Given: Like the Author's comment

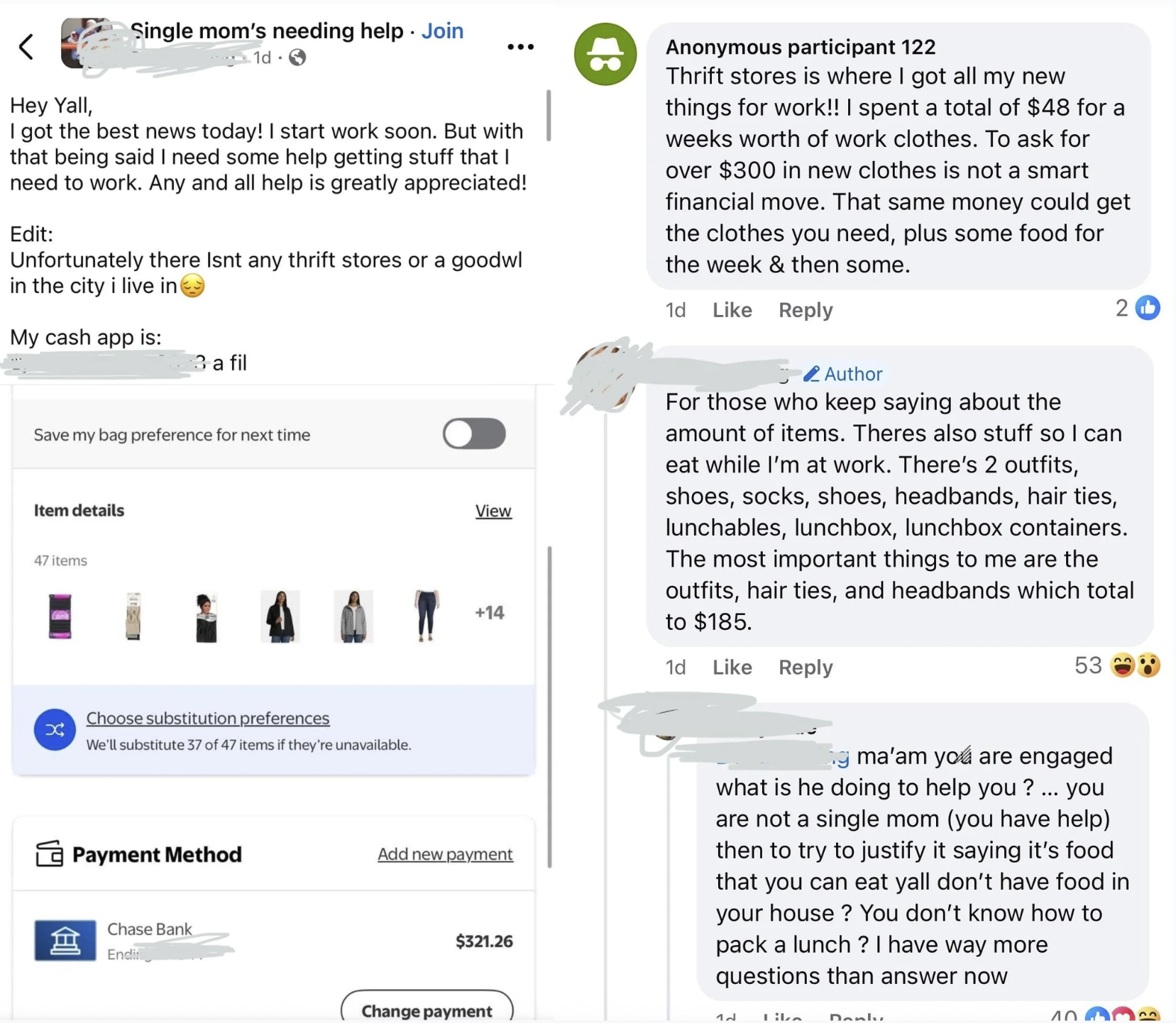Looking at the screenshot, I should (x=732, y=668).
